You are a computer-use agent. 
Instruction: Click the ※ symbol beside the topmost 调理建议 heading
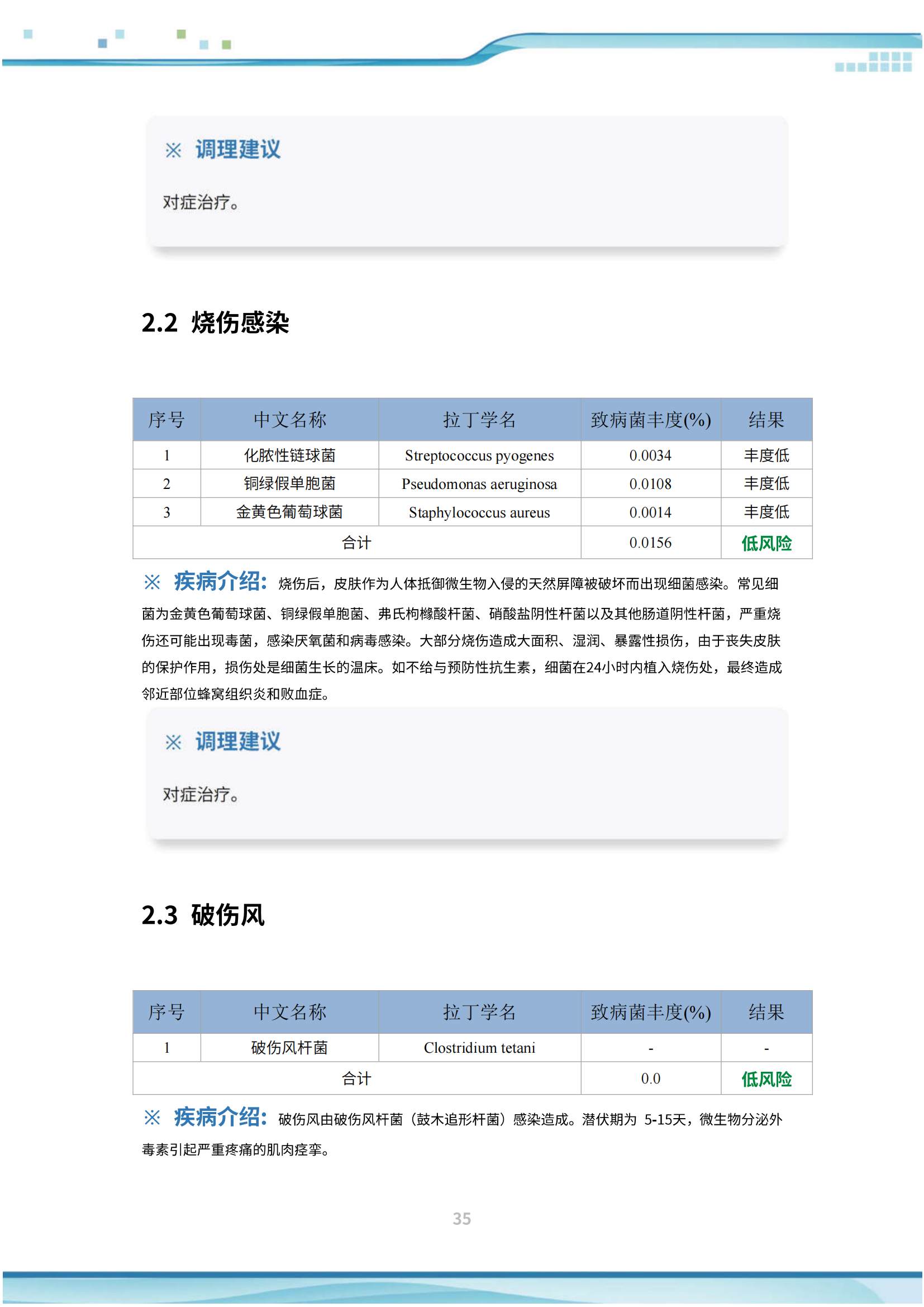pyautogui.click(x=173, y=150)
